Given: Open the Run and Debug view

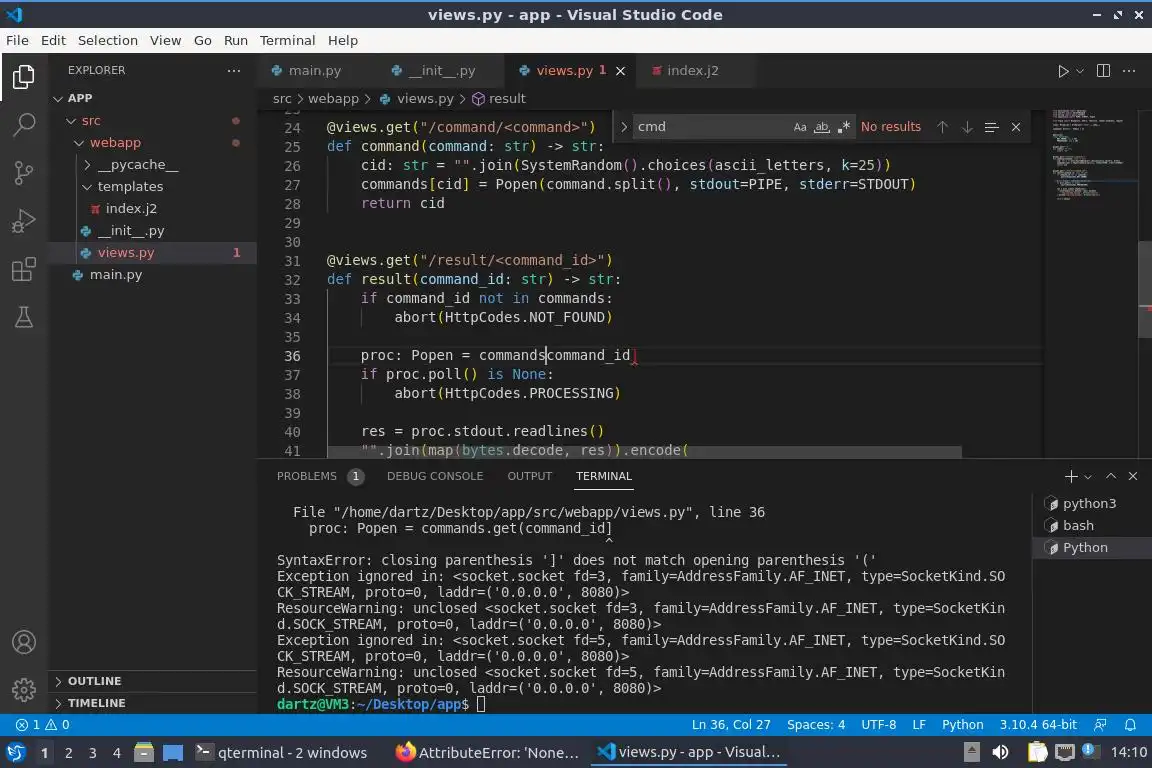Looking at the screenshot, I should (x=24, y=220).
